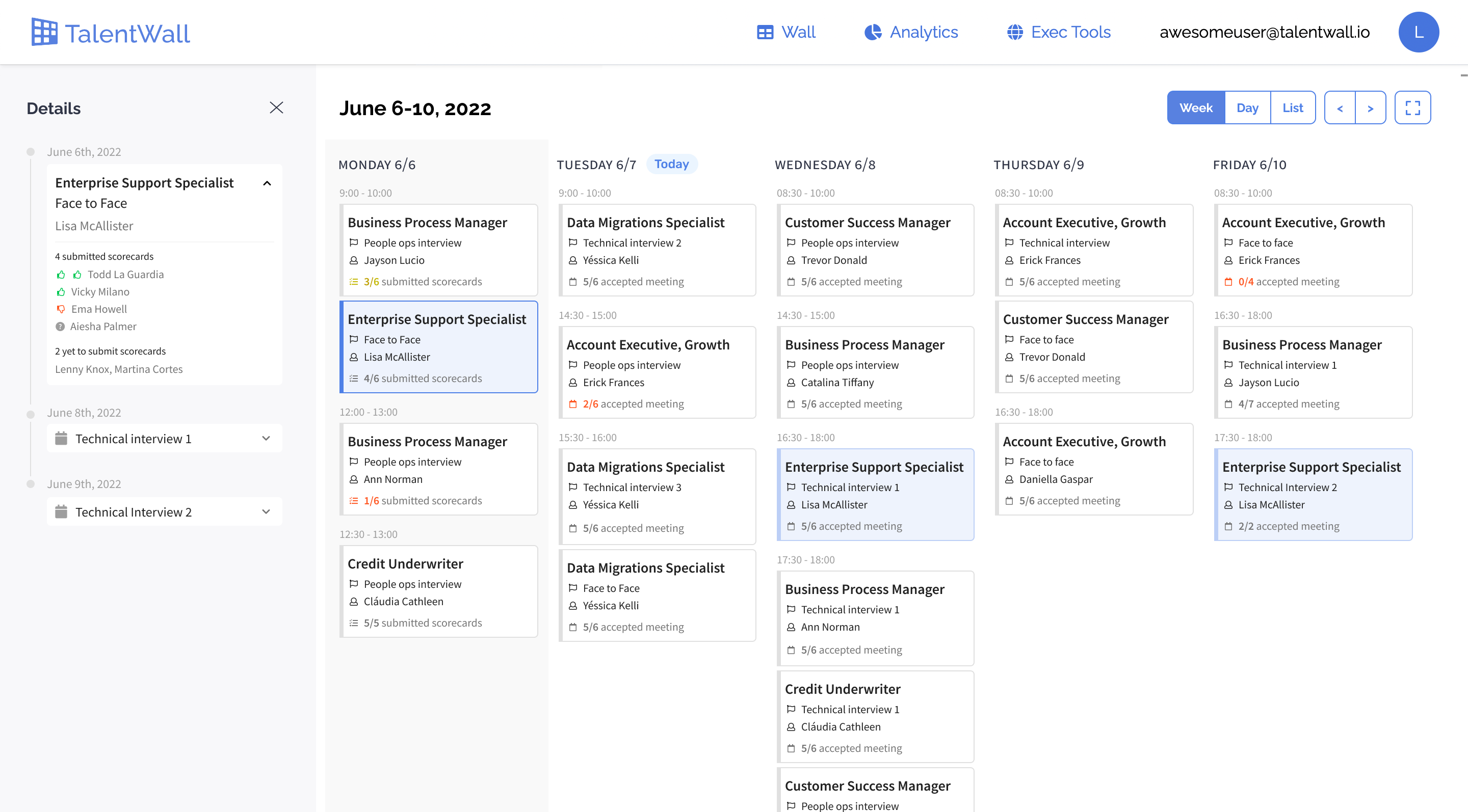Expand the Technical interview 1 entry

click(x=266, y=439)
